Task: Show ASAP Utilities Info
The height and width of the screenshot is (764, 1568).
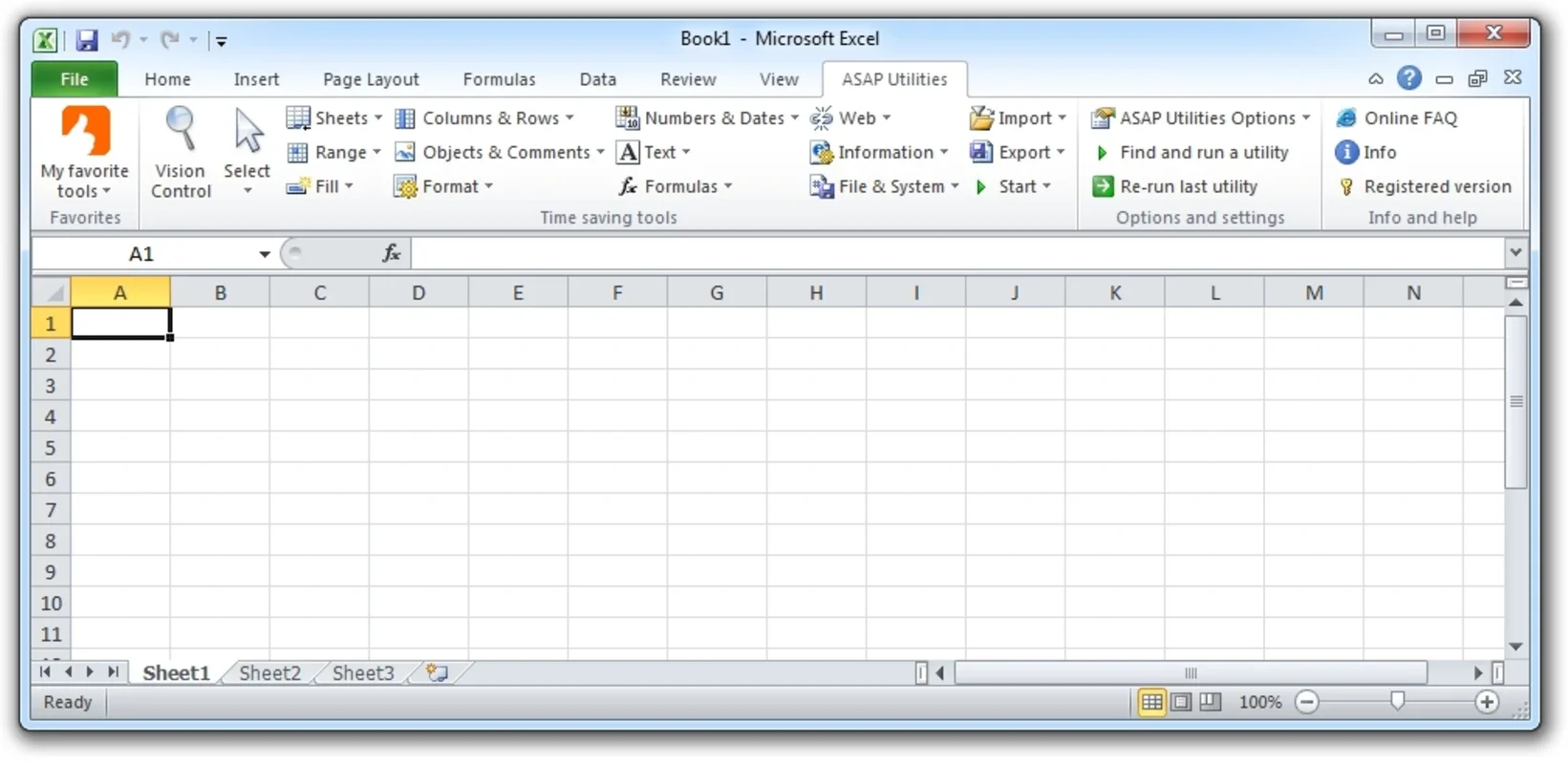Action: (x=1365, y=152)
